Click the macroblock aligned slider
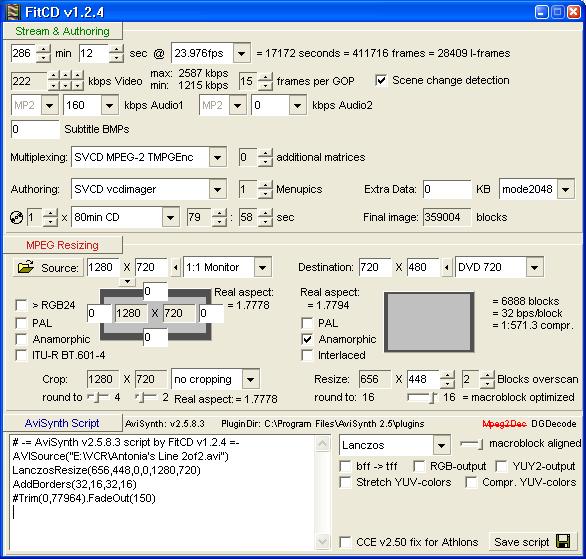The image size is (586, 559). pyautogui.click(x=472, y=444)
